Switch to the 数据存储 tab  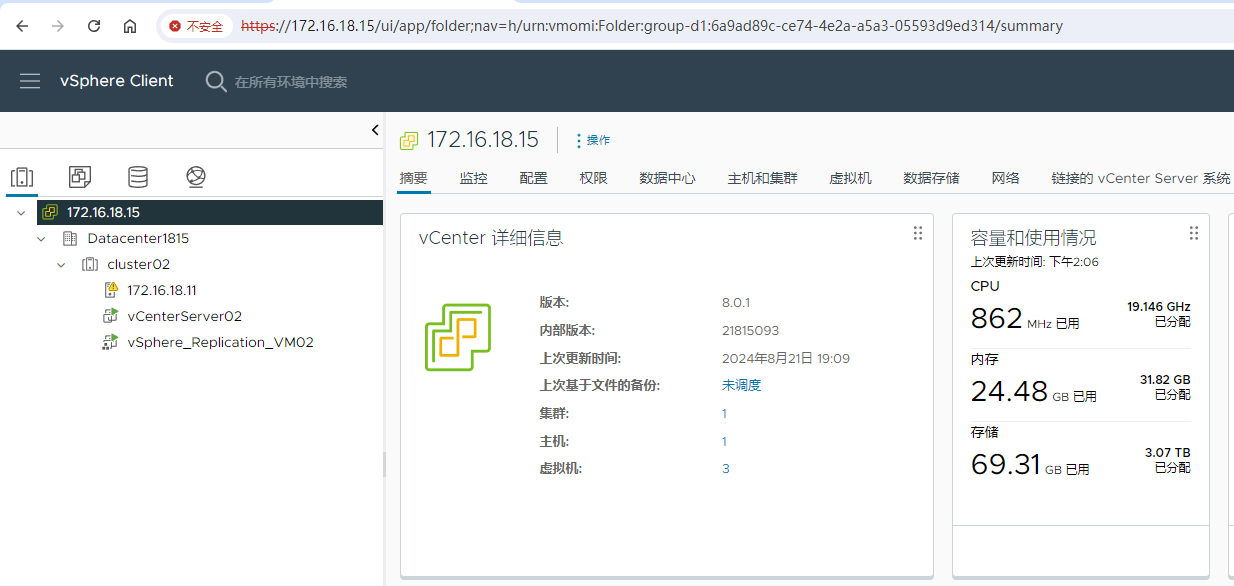931,178
